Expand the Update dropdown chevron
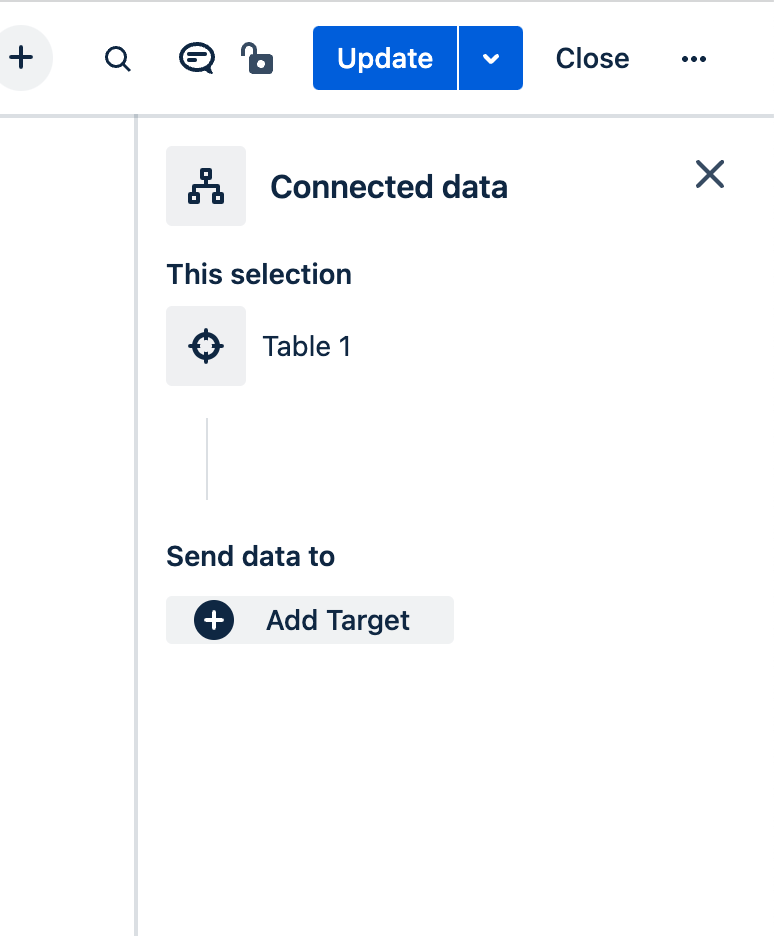This screenshot has height=936, width=774. tap(491, 58)
